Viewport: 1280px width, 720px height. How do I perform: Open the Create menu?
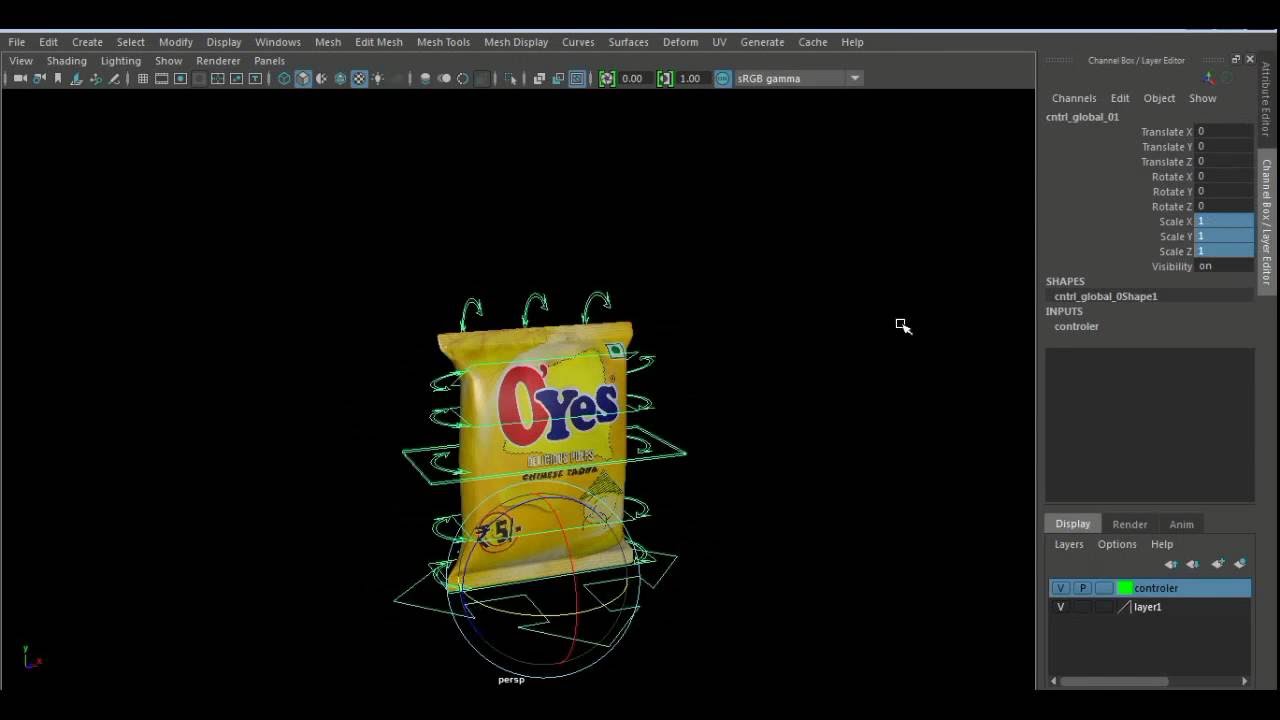coord(87,42)
